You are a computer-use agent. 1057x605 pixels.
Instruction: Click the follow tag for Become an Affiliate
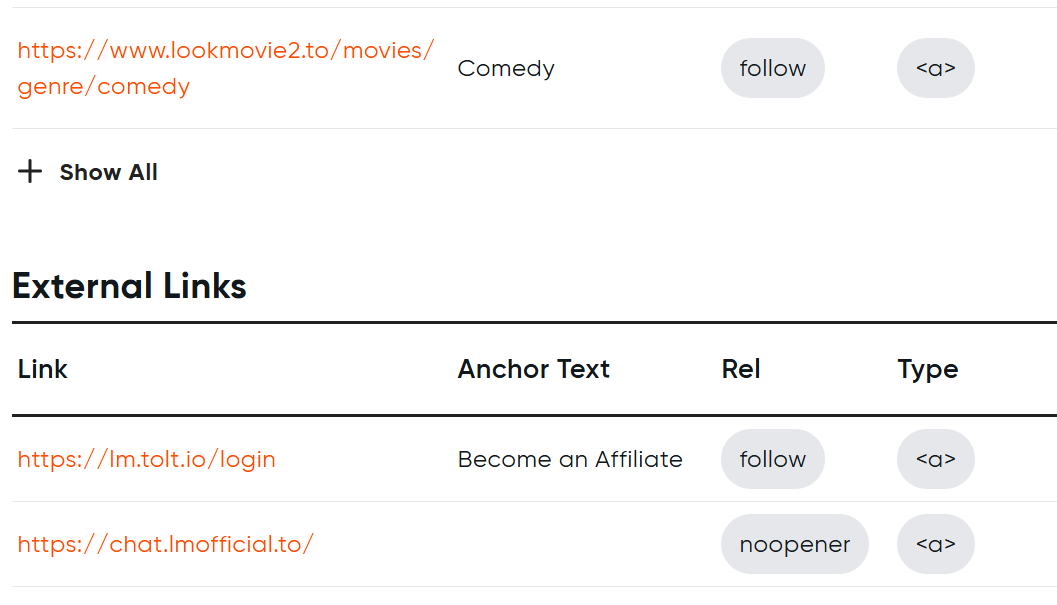[x=773, y=459]
